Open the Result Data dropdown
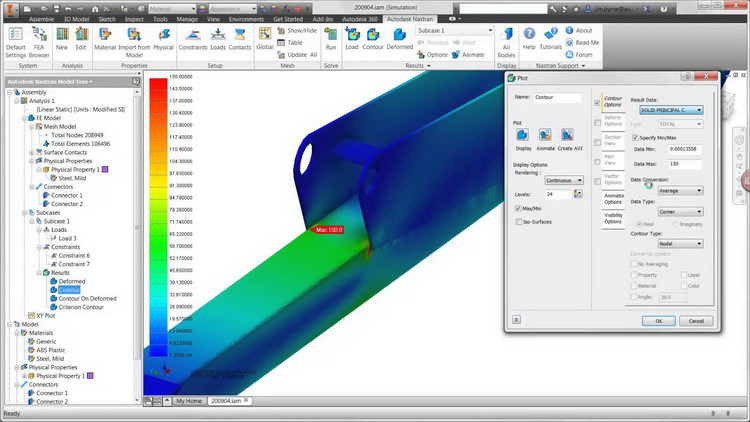The width and height of the screenshot is (750, 422). tap(671, 110)
